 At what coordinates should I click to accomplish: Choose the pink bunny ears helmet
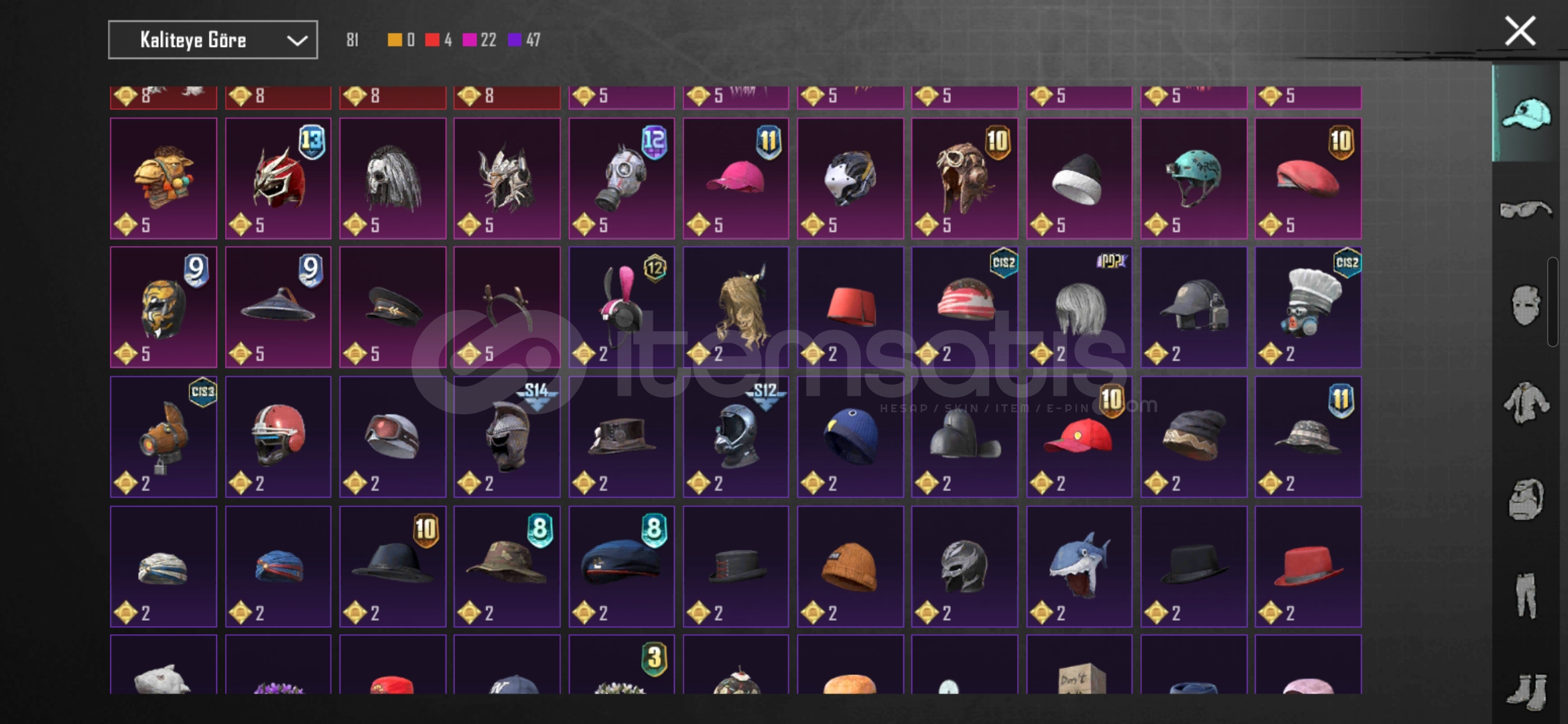[621, 307]
